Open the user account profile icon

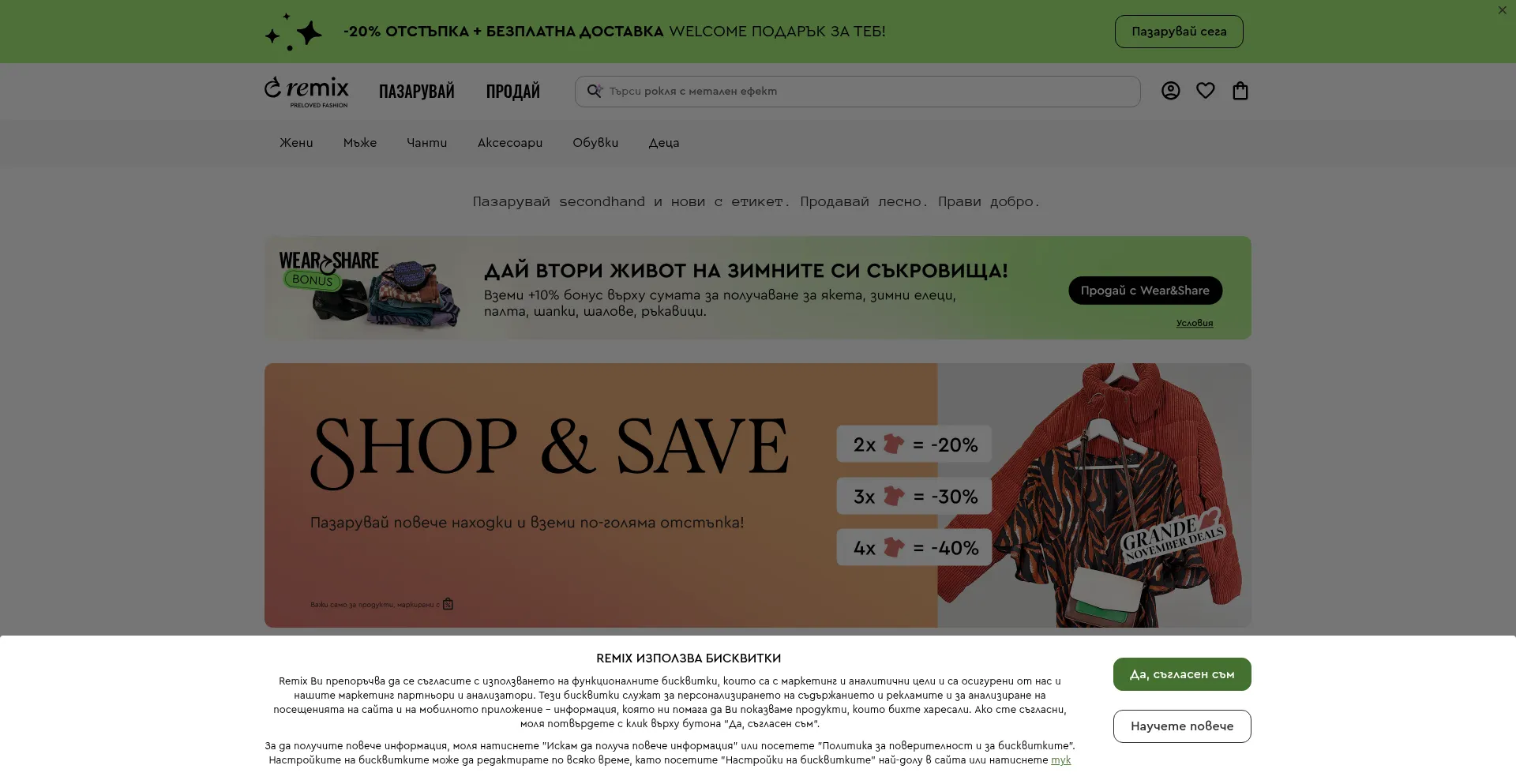pyautogui.click(x=1170, y=91)
